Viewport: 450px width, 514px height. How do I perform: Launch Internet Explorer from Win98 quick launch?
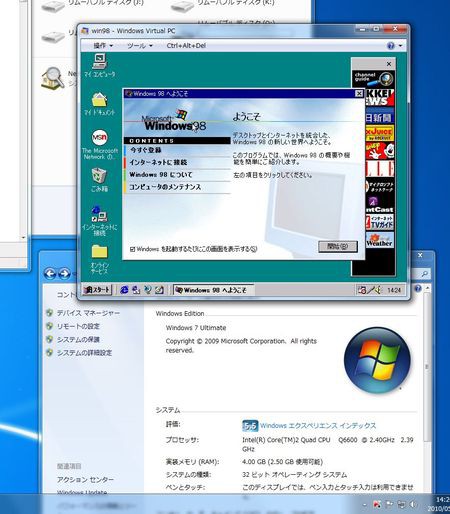pyautogui.click(x=124, y=290)
